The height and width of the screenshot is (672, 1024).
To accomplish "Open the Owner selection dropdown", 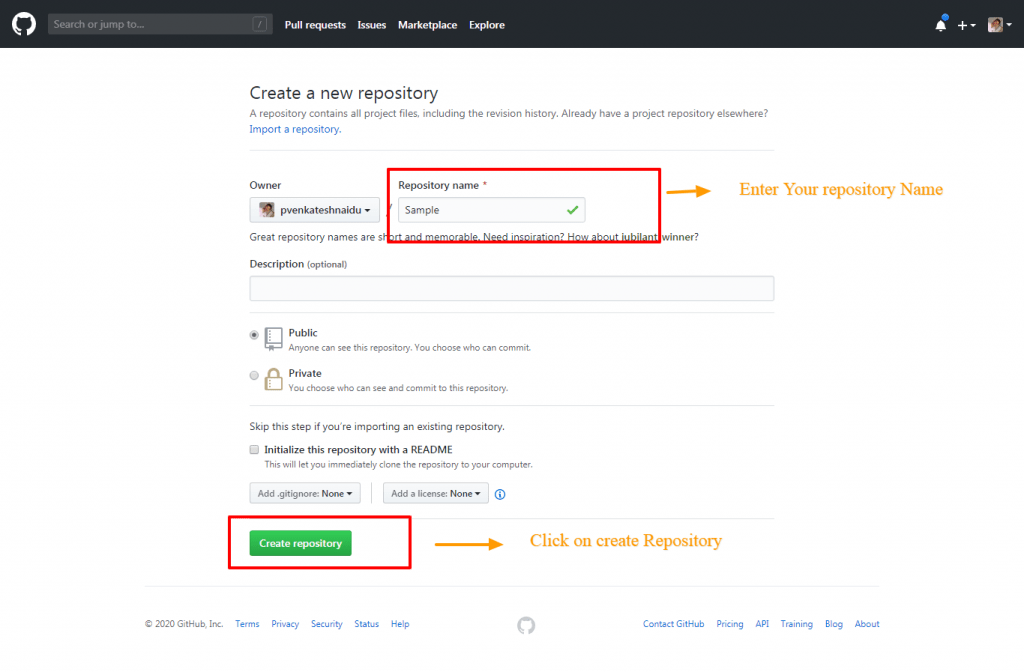I will [x=314, y=210].
